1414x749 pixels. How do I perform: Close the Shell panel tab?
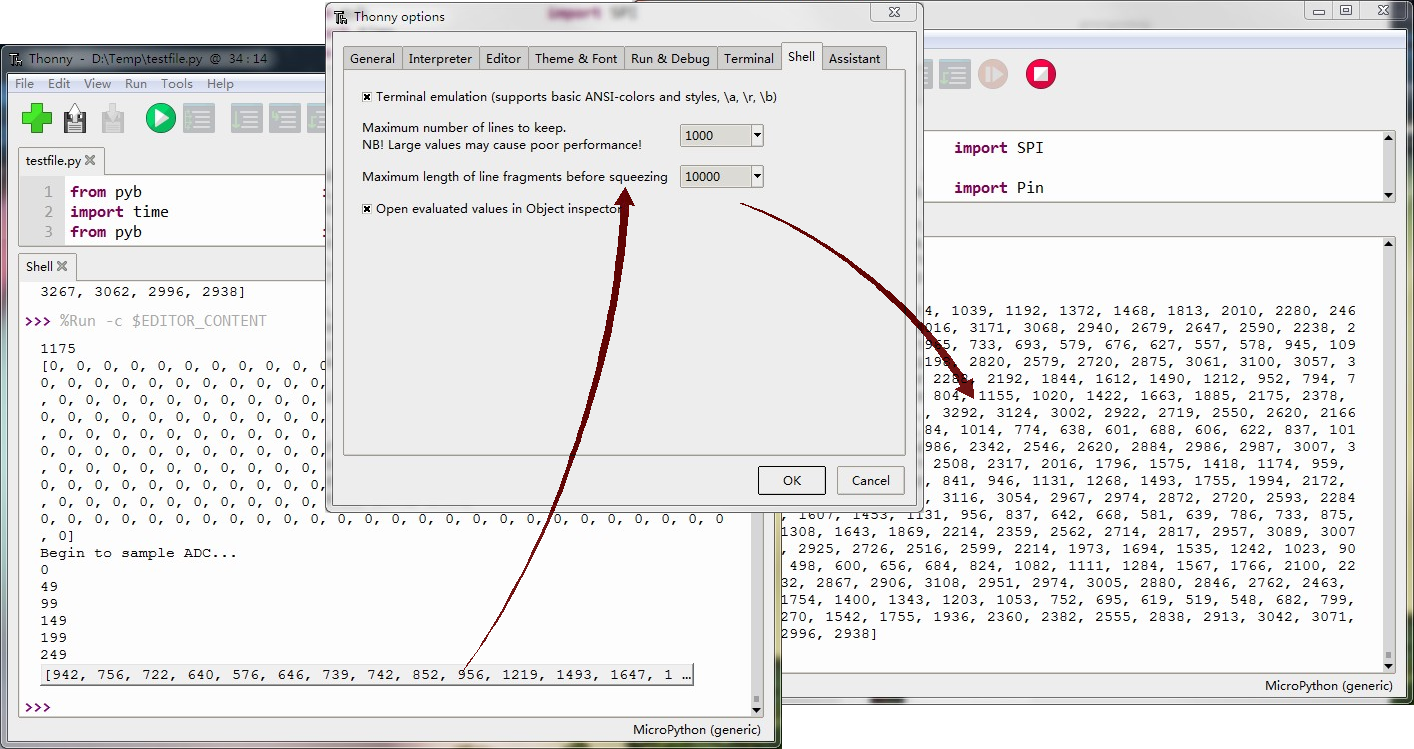click(62, 266)
